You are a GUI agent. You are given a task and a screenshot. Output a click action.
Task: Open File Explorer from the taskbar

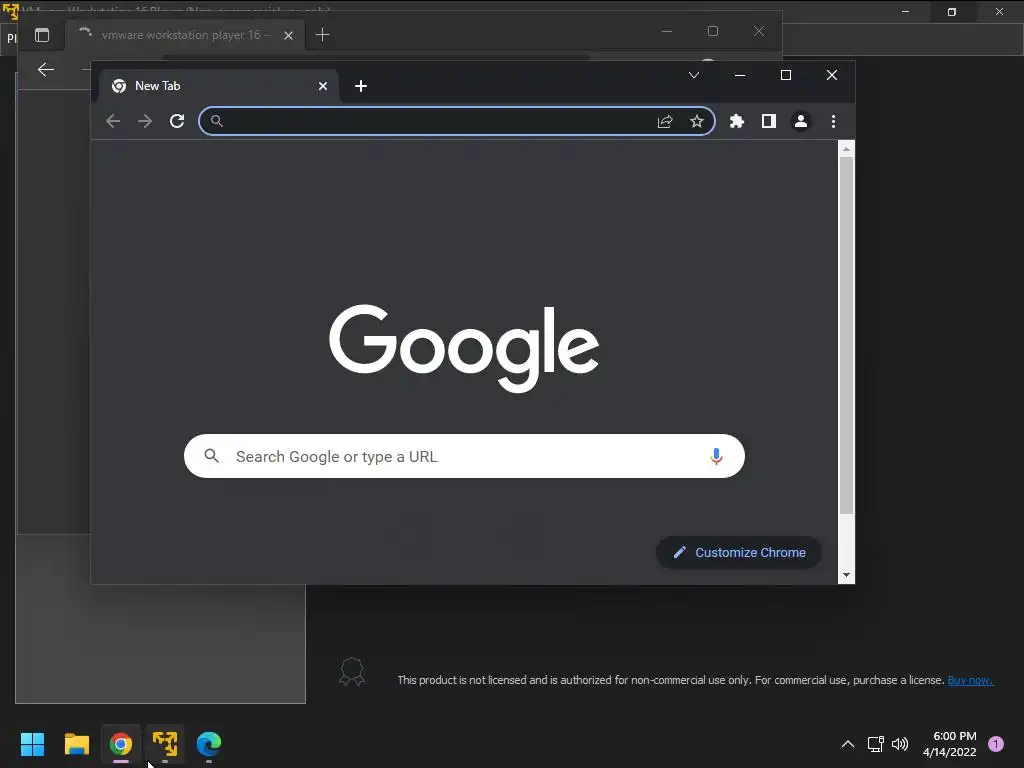[76, 744]
